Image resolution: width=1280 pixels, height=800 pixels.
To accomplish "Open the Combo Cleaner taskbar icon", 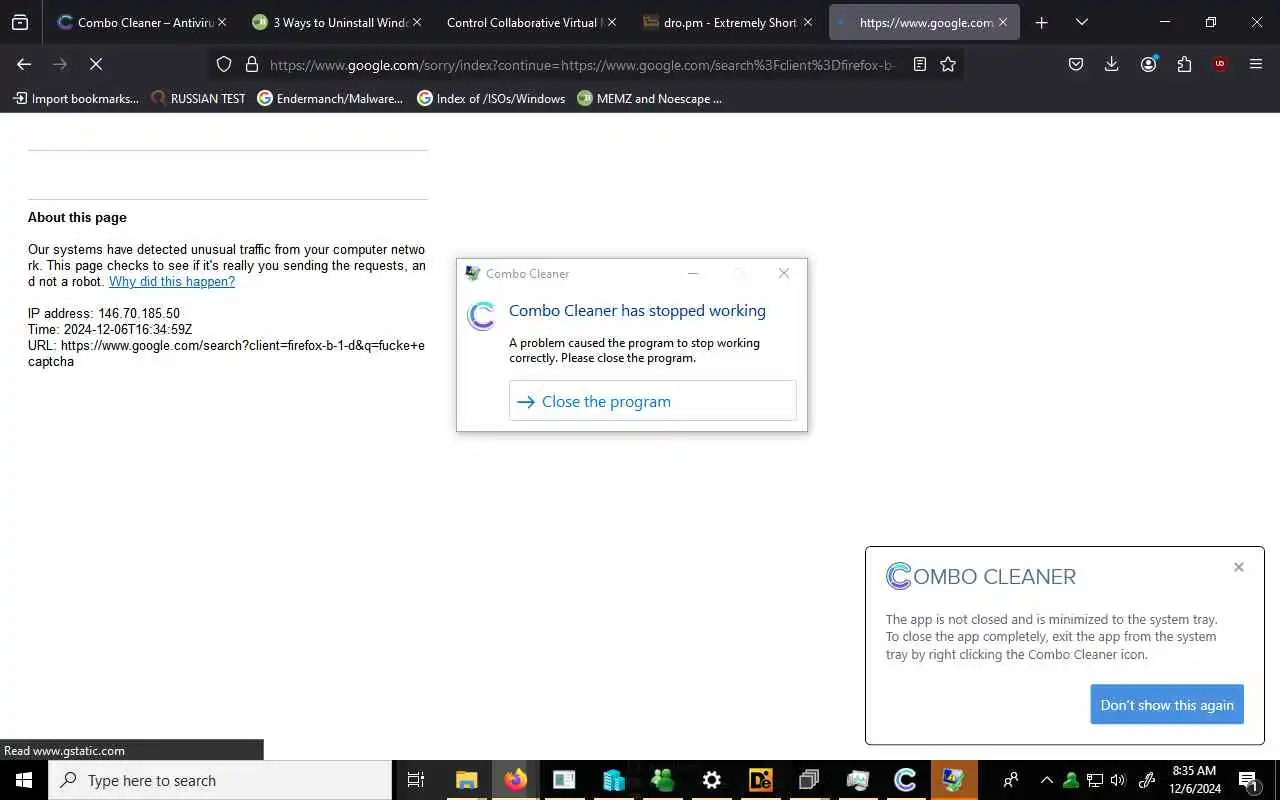I will pos(906,780).
